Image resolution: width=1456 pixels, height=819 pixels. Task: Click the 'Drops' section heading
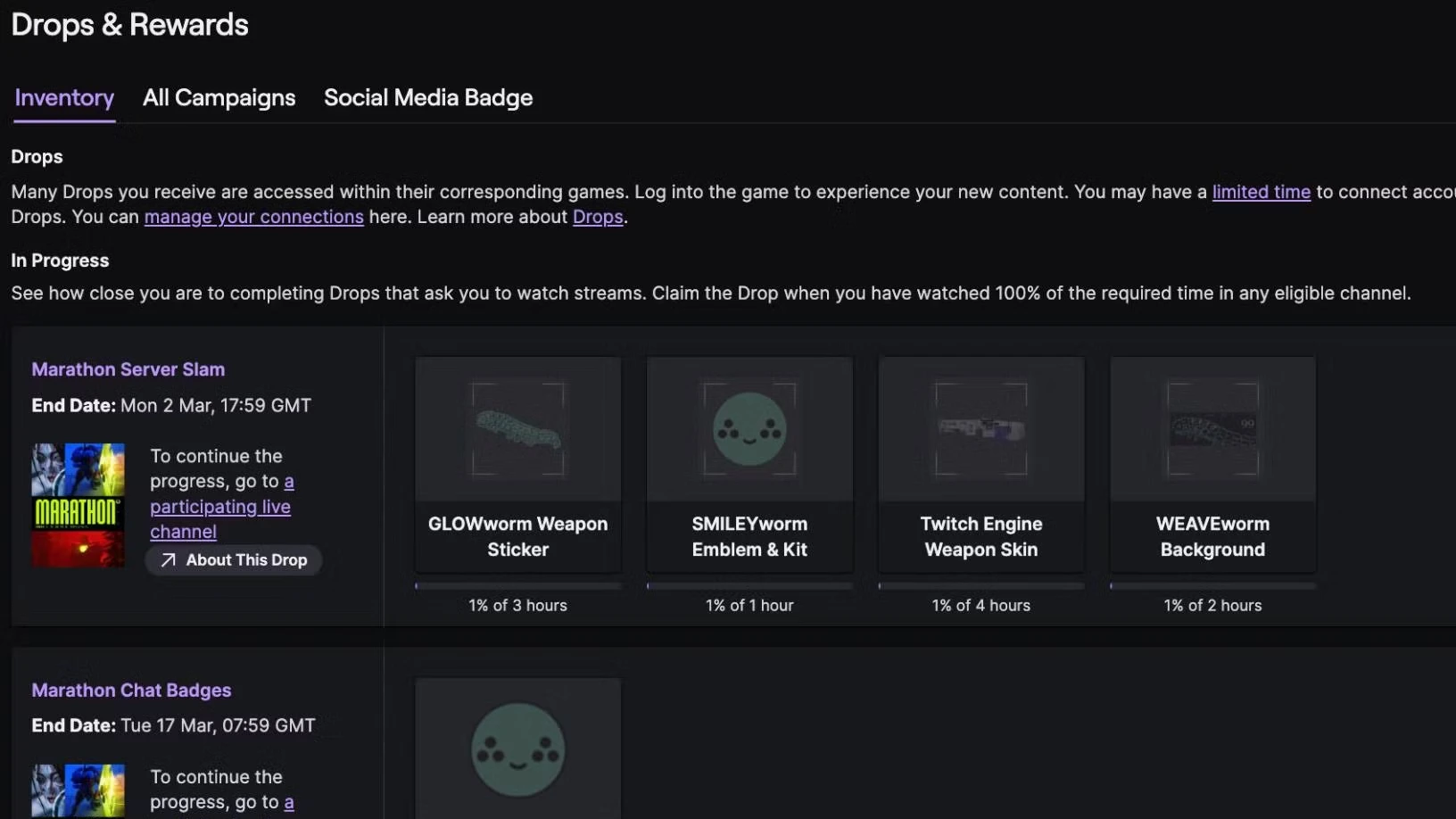[x=37, y=157]
